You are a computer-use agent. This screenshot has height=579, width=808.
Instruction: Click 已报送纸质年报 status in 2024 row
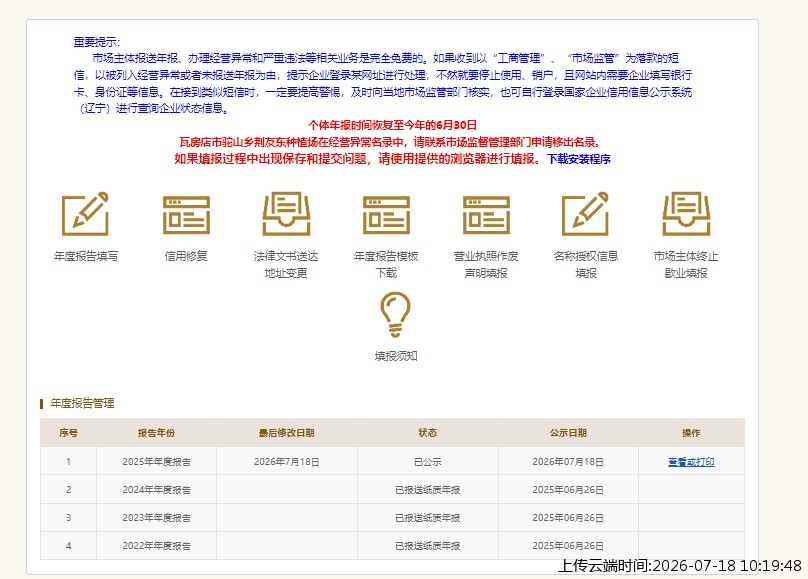click(x=428, y=489)
